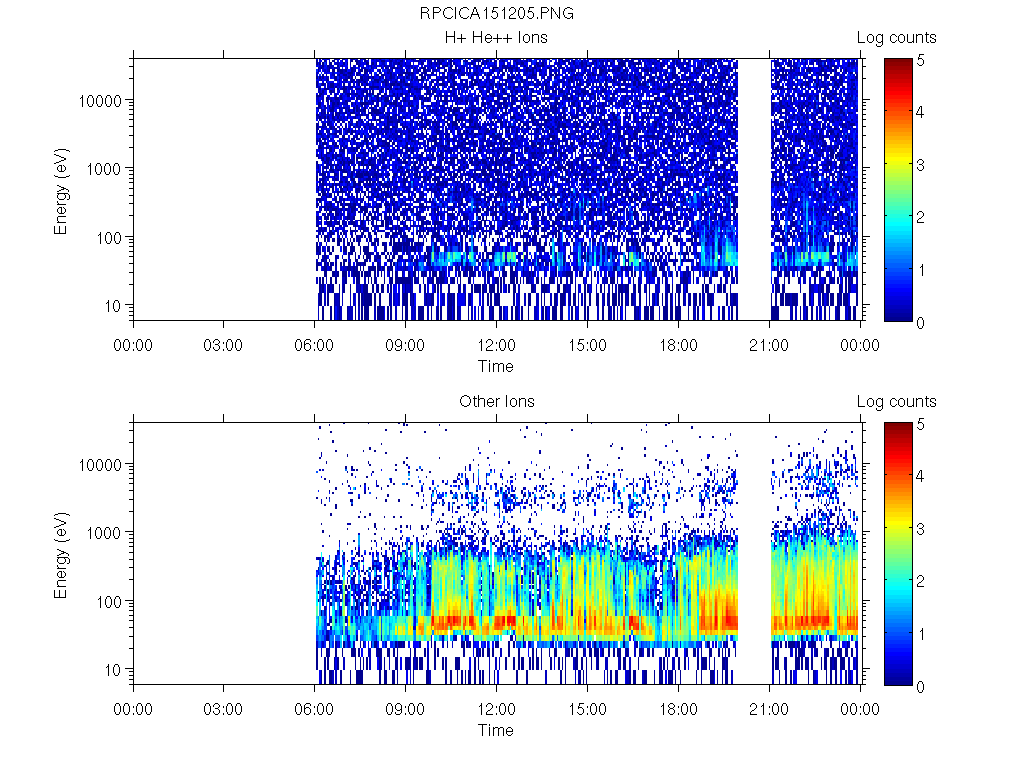Select the 10000 energy tick of Other Ions plot
This screenshot has height=768, width=1024.
pos(100,465)
